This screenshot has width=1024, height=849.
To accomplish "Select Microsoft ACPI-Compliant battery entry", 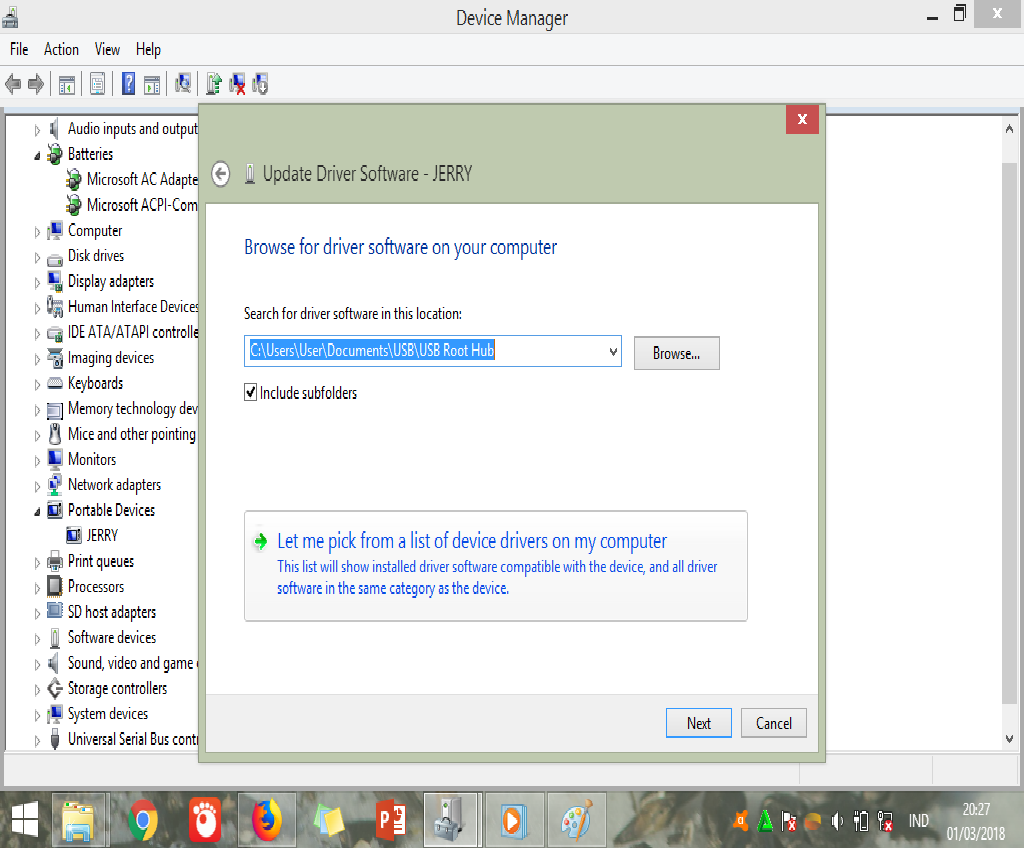I will click(x=142, y=205).
